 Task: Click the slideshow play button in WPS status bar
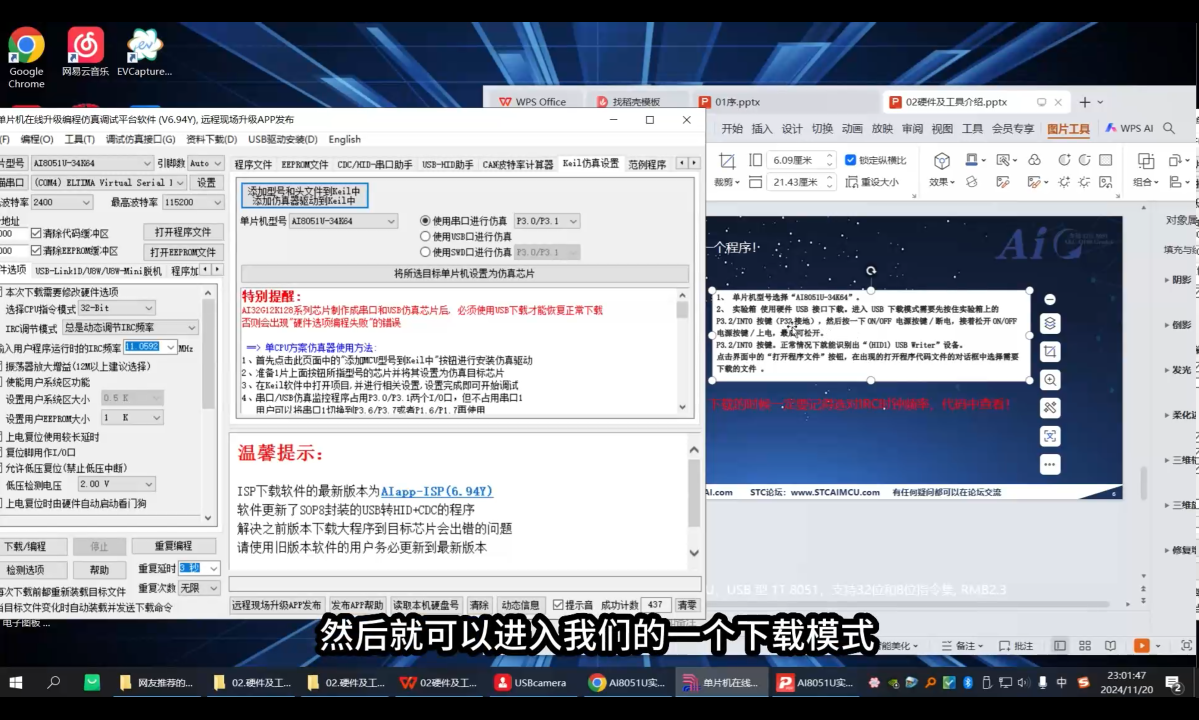[1141, 646]
